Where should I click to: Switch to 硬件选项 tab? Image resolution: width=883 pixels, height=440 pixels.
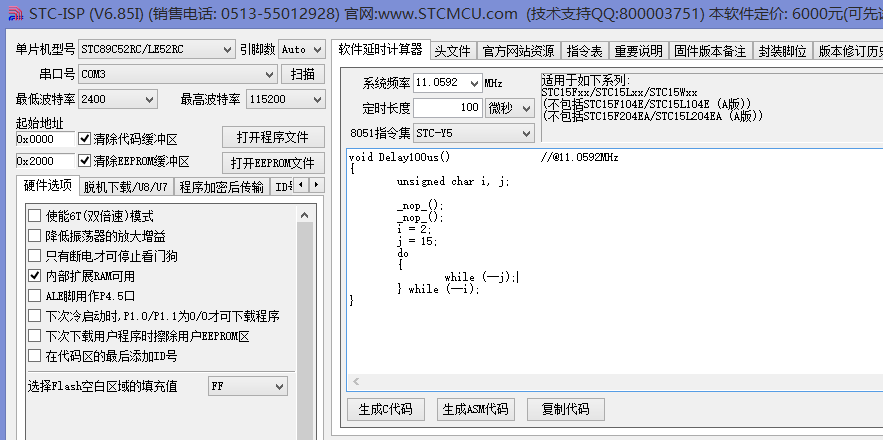tap(47, 185)
